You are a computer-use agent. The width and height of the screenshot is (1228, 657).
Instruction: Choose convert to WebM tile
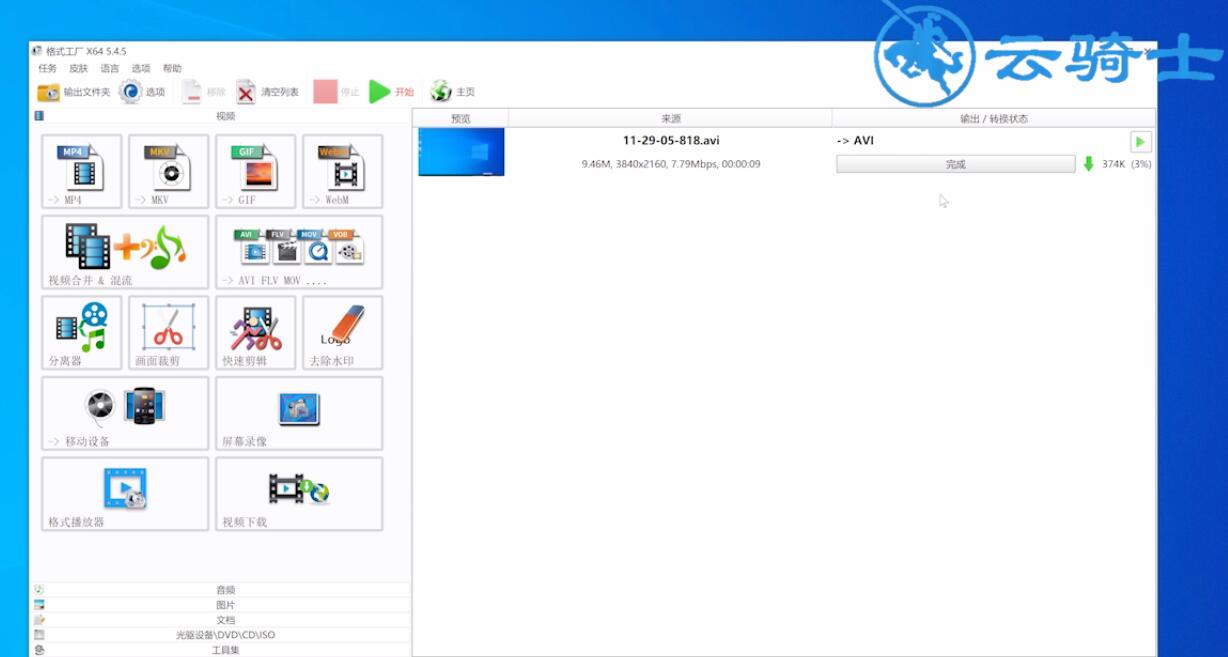coord(343,172)
